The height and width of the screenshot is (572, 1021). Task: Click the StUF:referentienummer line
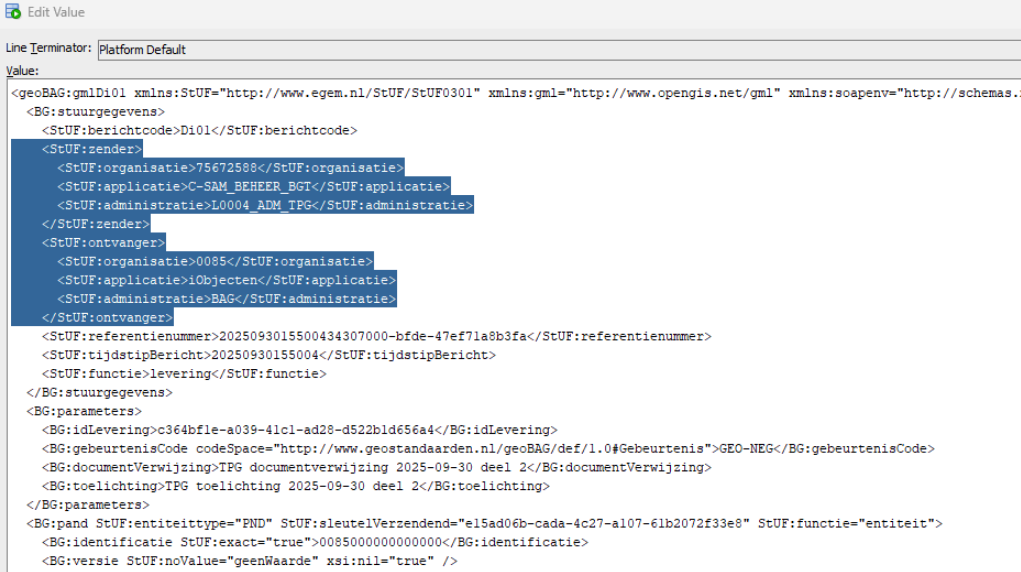377,337
